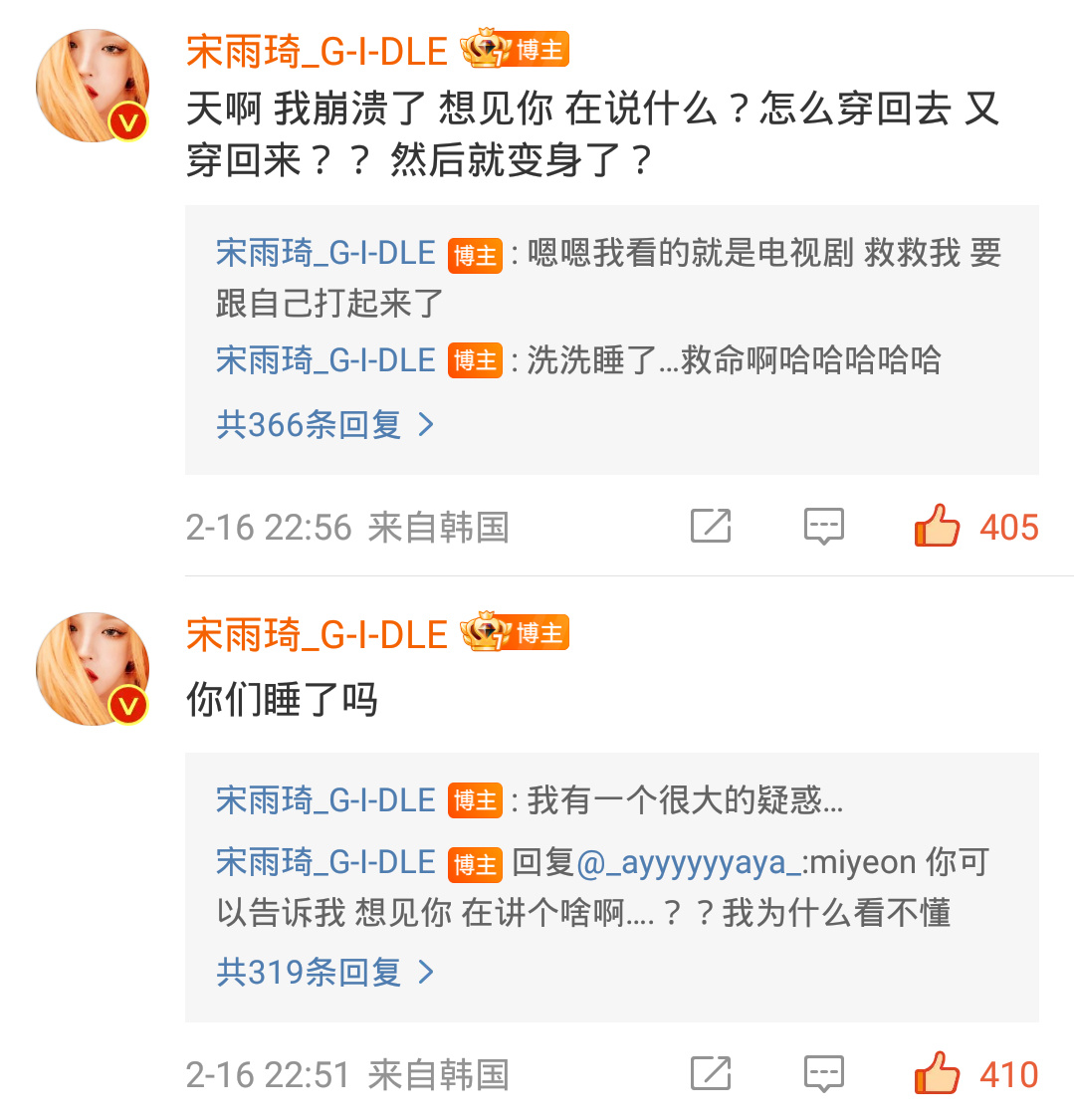Image resolution: width=1074 pixels, height=1120 pixels.
Task: Tap the chevron beside 共366条回复
Action: tap(426, 425)
